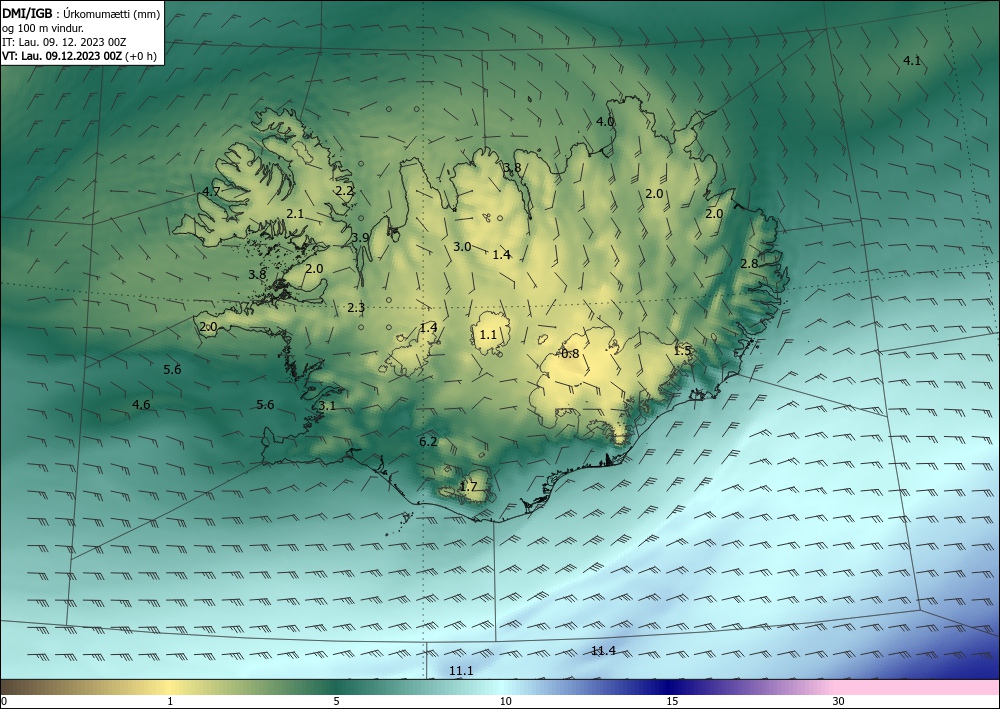Select the 0.8 value label
The height and width of the screenshot is (709, 1000).
coord(570,354)
